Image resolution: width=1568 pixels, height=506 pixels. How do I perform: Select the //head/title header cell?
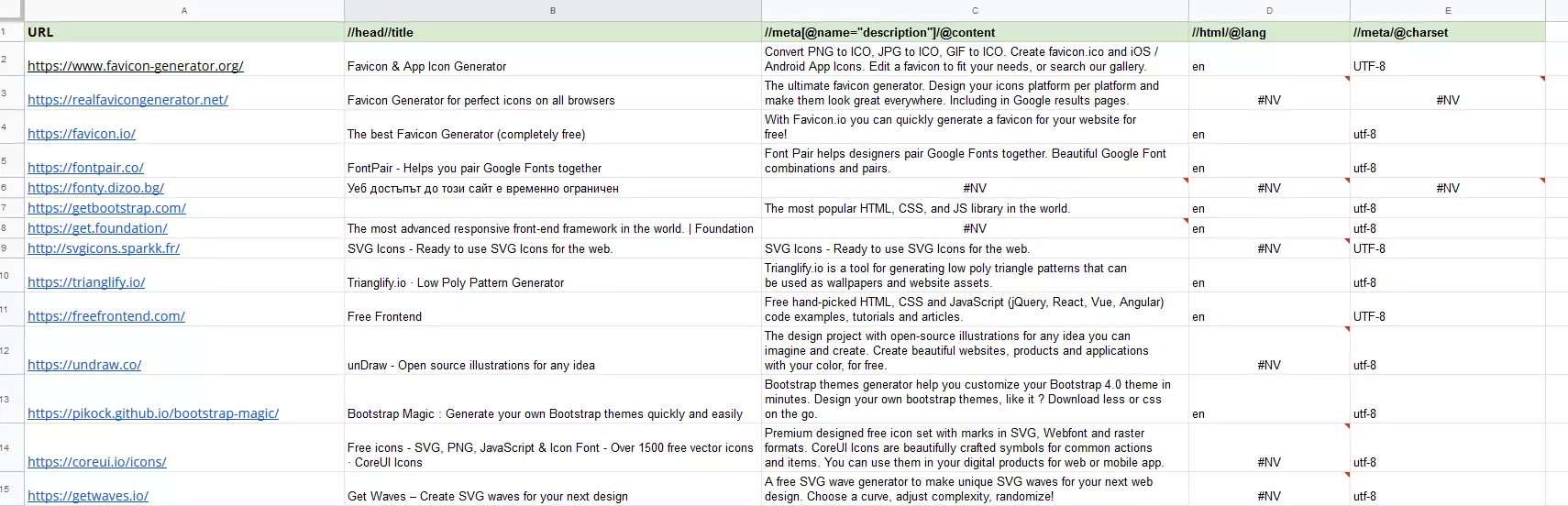(552, 32)
